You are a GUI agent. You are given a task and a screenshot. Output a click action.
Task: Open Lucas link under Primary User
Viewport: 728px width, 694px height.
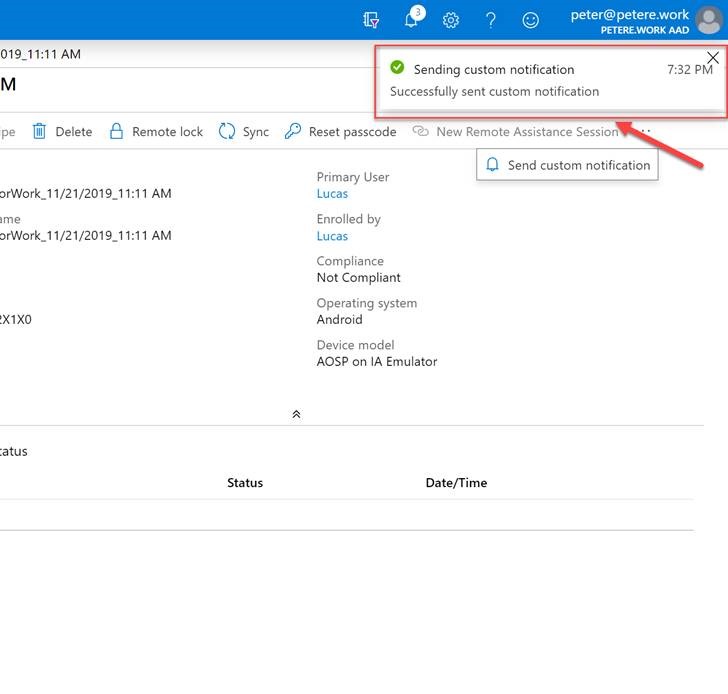(x=332, y=194)
